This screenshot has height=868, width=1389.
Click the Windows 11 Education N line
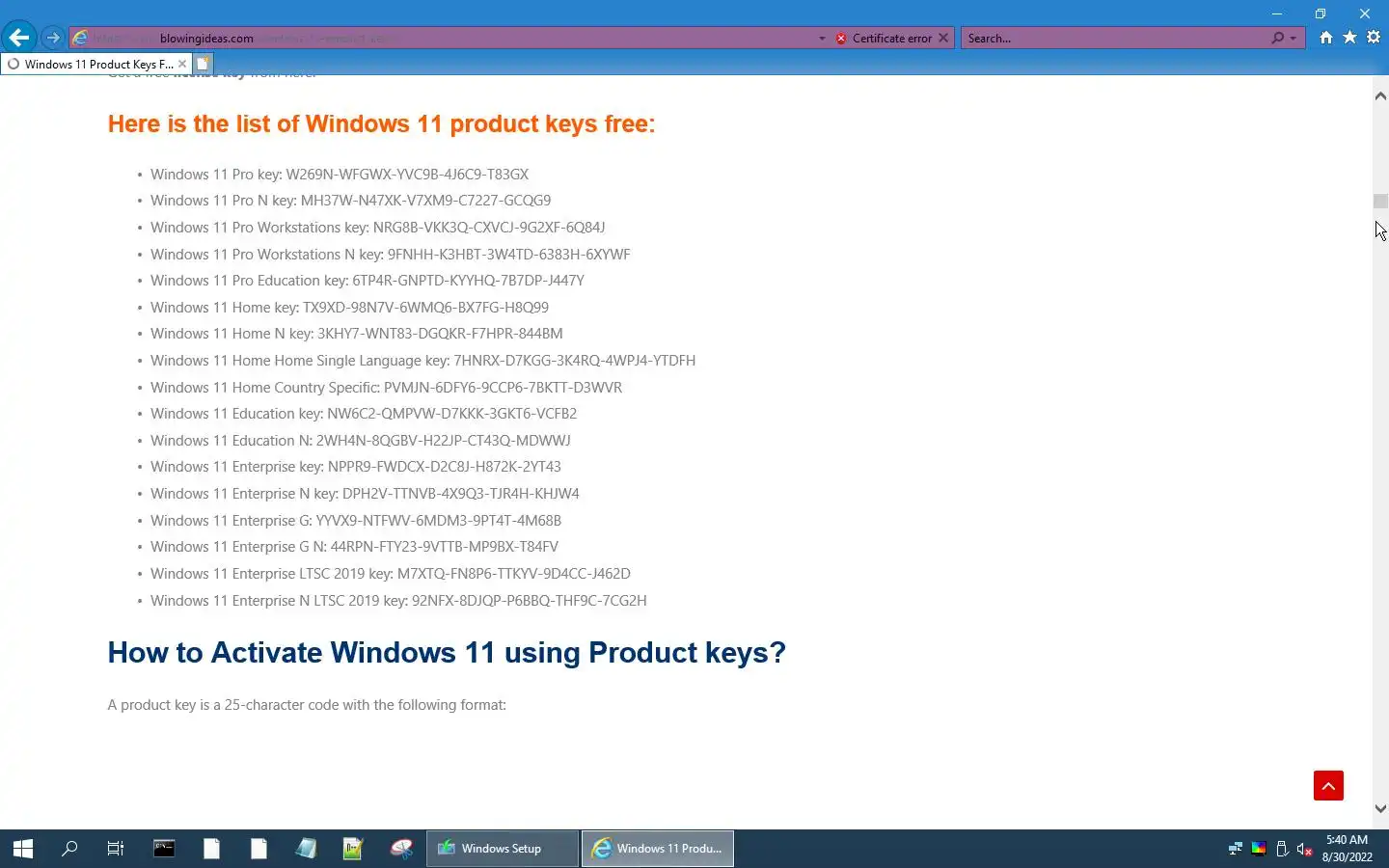(x=361, y=441)
